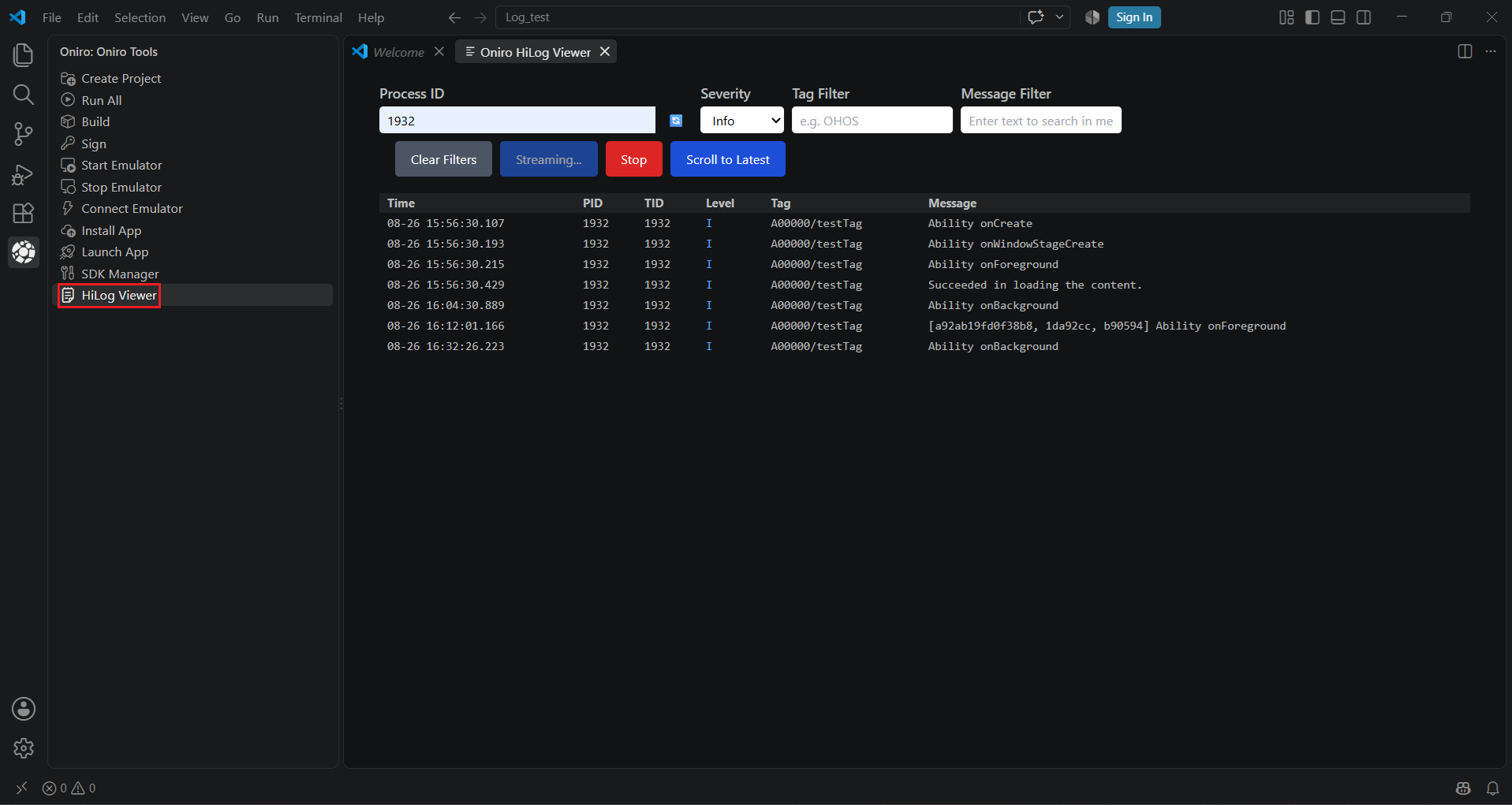Go forward using navigation arrow
Image resolution: width=1512 pixels, height=805 pixels.
(480, 17)
